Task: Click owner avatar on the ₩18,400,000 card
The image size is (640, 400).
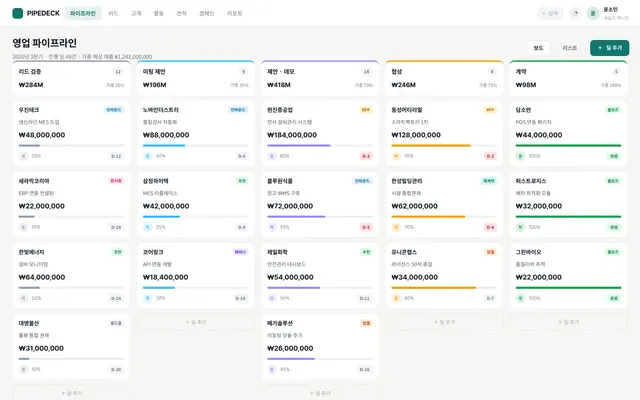Action: [x=148, y=298]
